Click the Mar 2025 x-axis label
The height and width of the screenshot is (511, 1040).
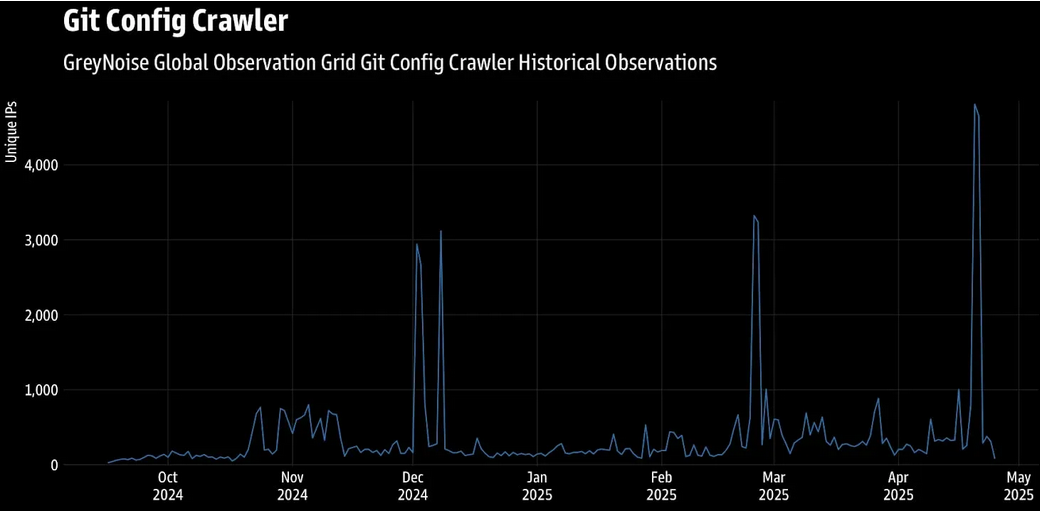(773, 486)
